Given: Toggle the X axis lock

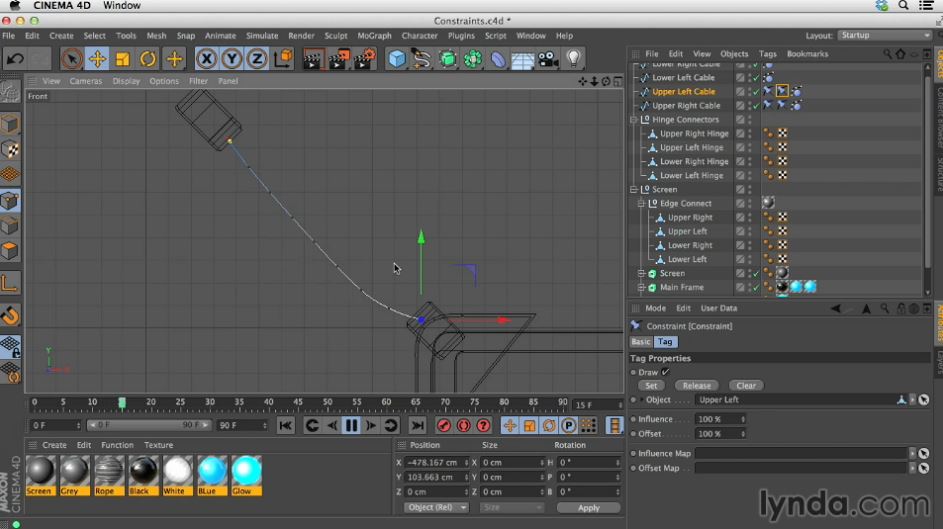Looking at the screenshot, I should [x=206, y=59].
